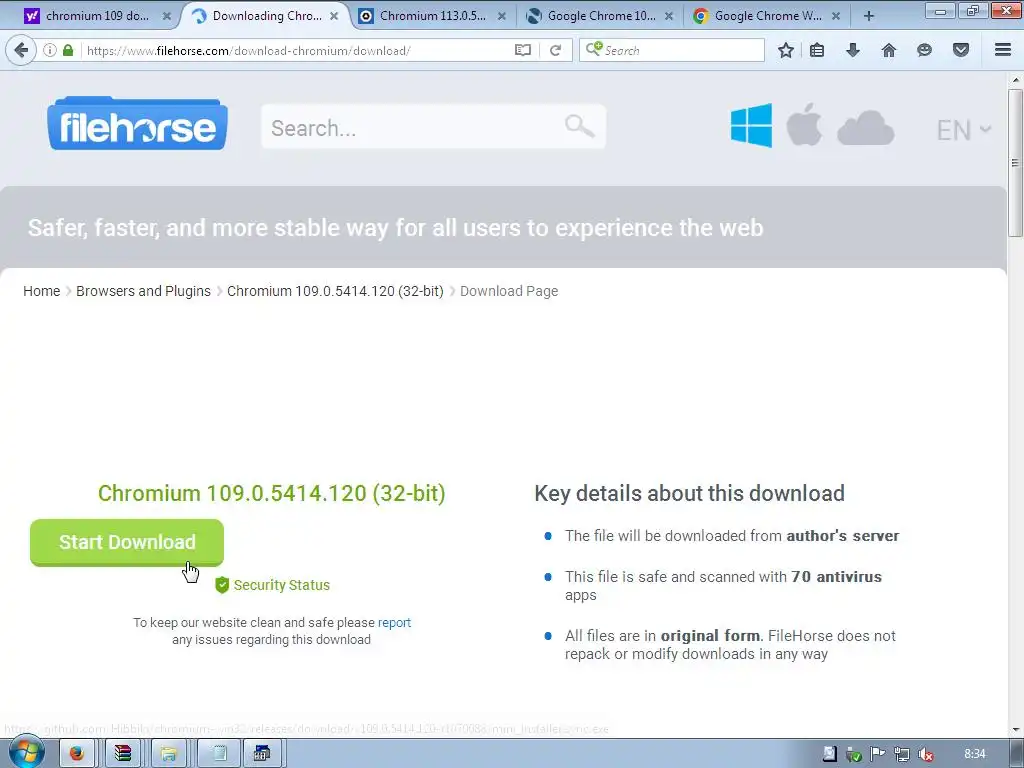Switch to the Downloading Chromium tab

(x=266, y=16)
